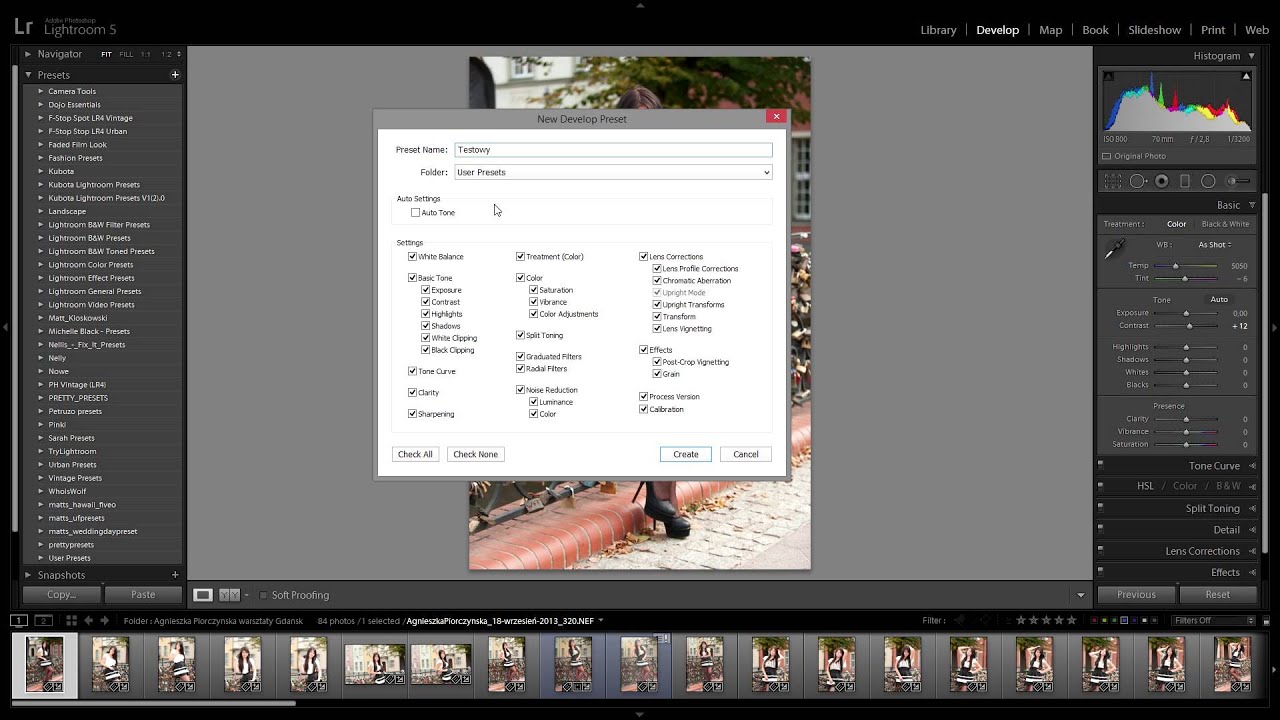Click the Check All button
Image resolution: width=1280 pixels, height=720 pixels.
click(415, 454)
